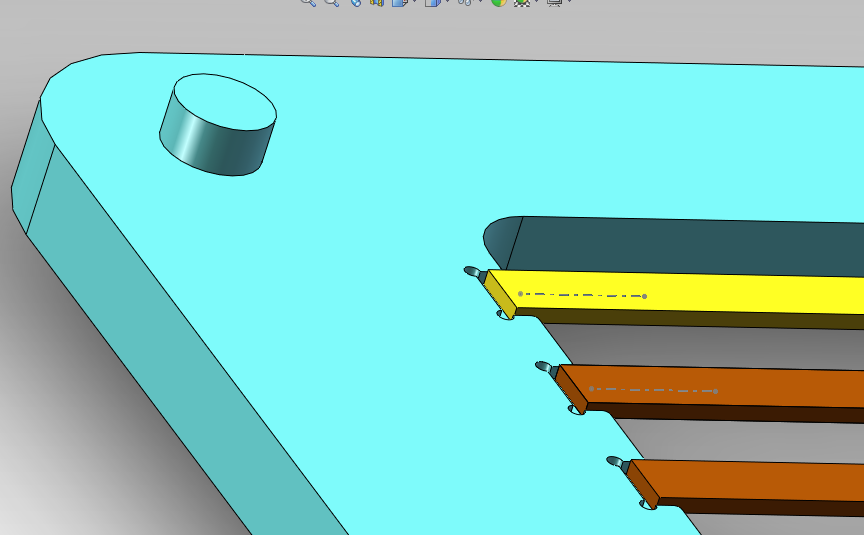The image size is (864, 535).
Task: Select the small corner side face of the plate
Action: pyautogui.click(x=33, y=165)
